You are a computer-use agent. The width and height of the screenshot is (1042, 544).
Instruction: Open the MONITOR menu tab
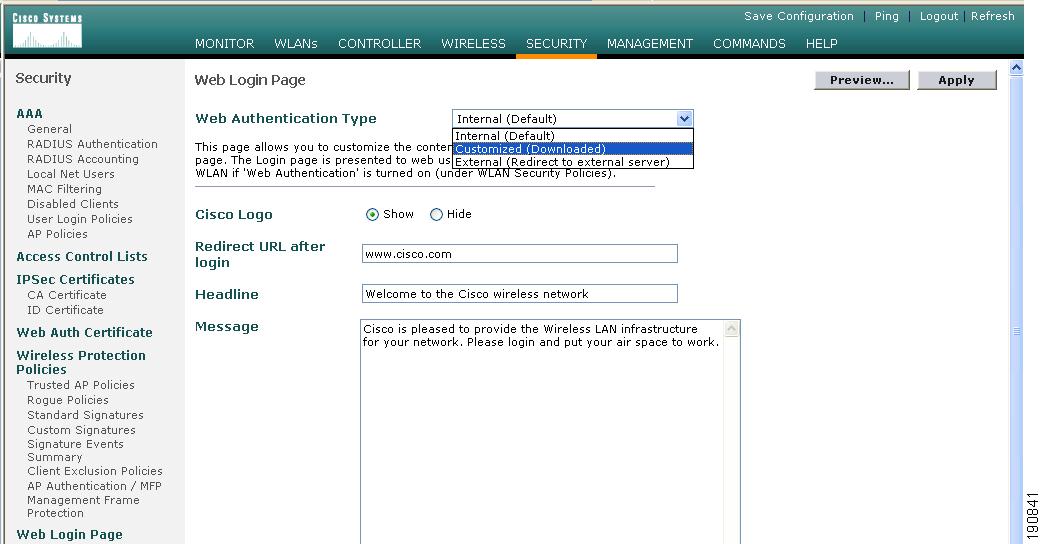(225, 44)
